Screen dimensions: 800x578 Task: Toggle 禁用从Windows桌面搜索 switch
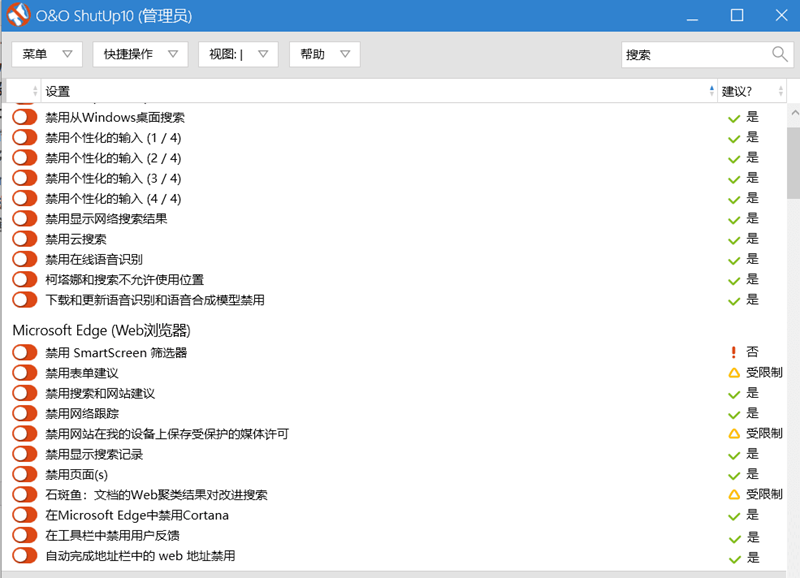(24, 117)
